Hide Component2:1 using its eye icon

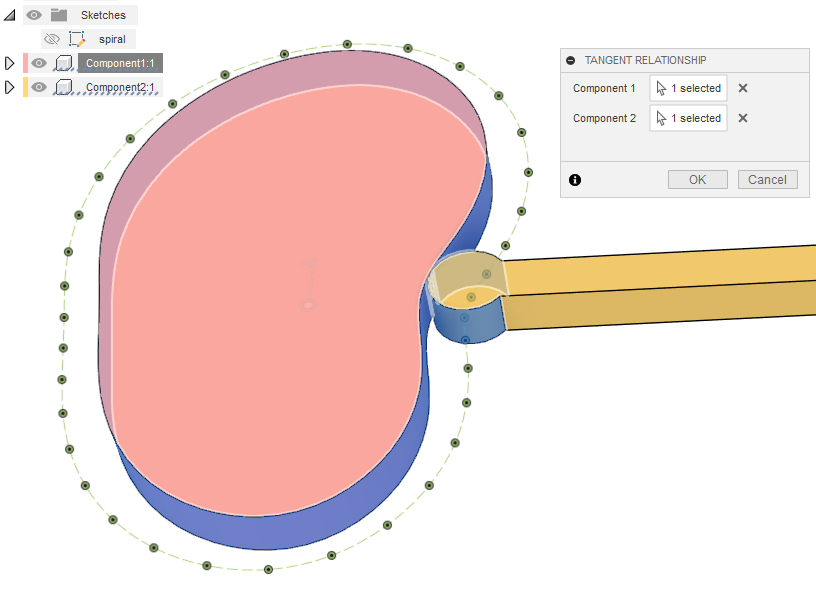tap(39, 87)
